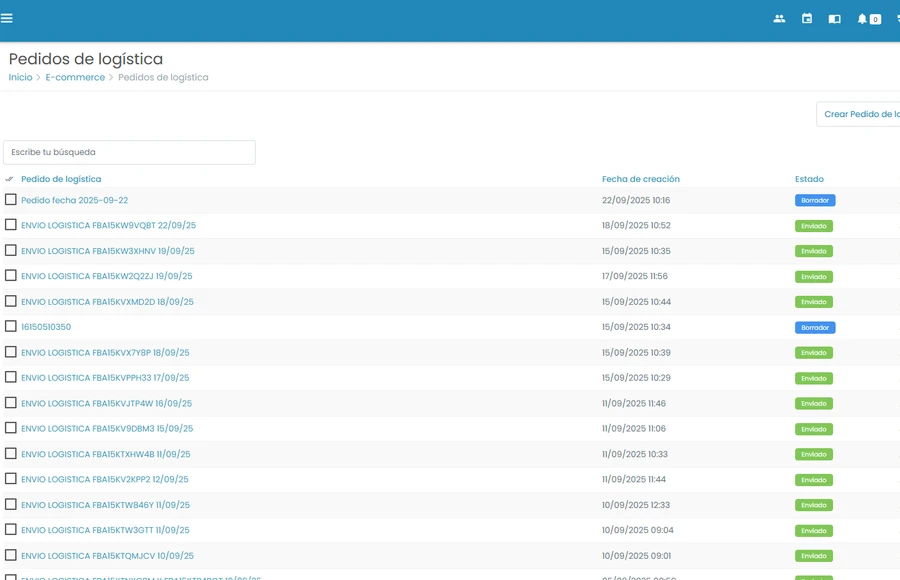This screenshot has height=580, width=900.
Task: Open ENVIO LOGISTICA FBA15KTXHW4B 11/09/25
Action: pos(106,454)
